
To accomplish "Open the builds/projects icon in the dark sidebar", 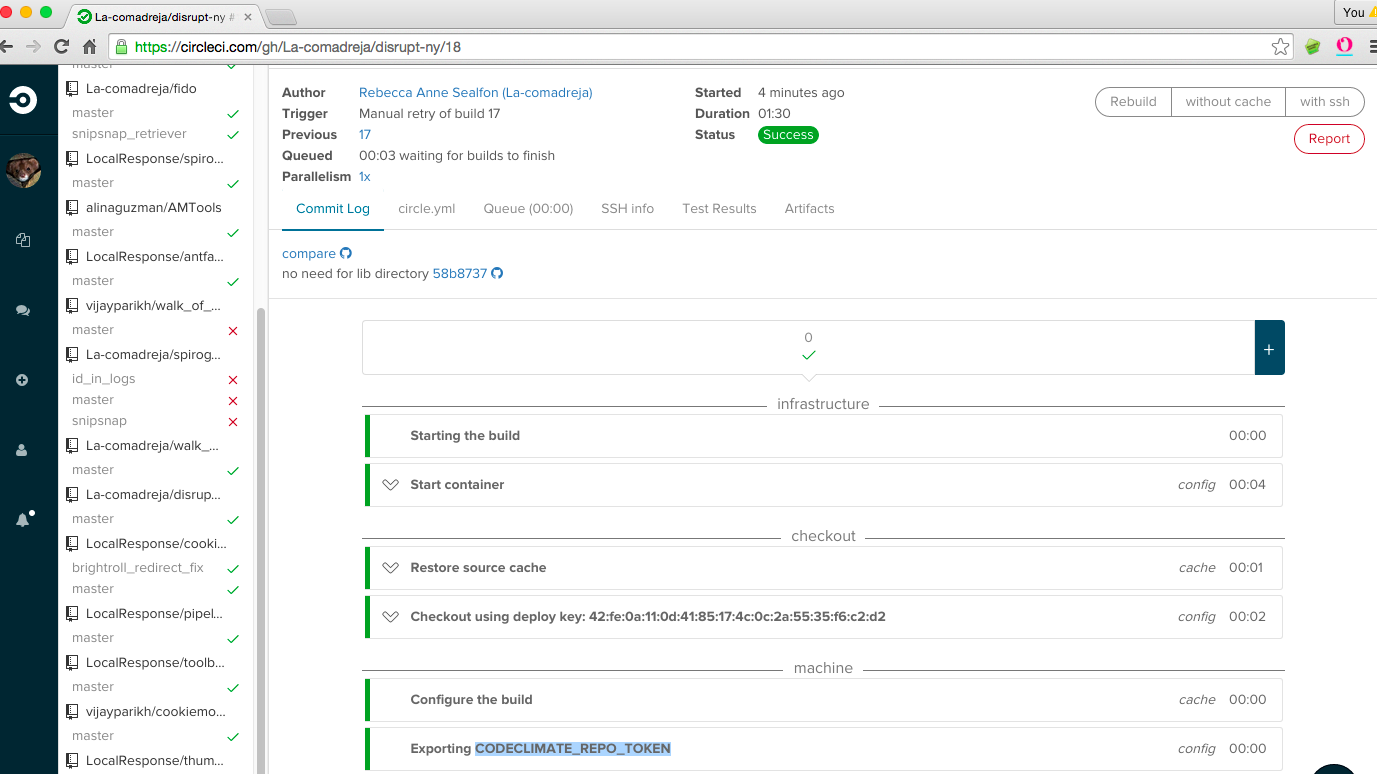I will [22, 240].
